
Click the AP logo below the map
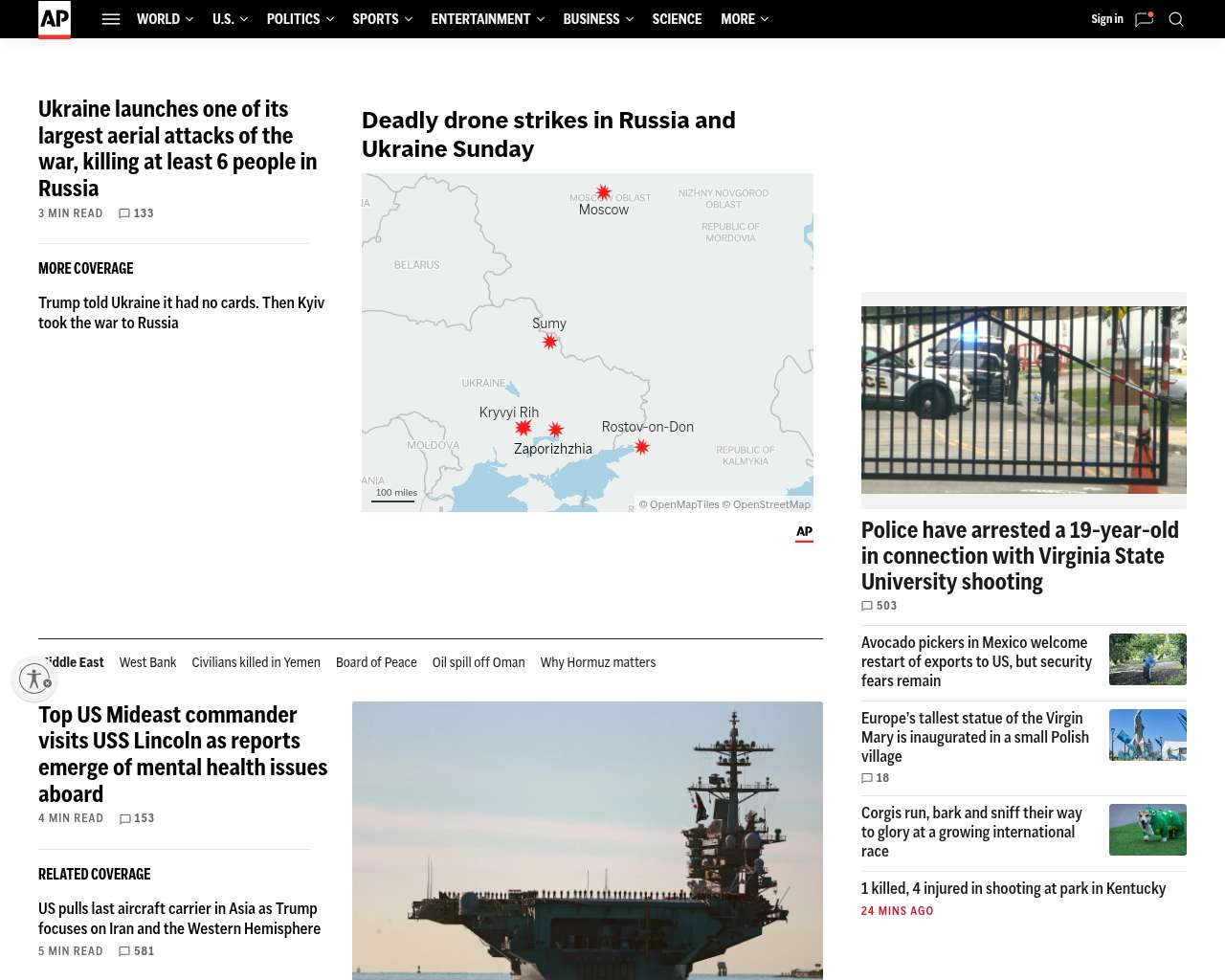[804, 534]
